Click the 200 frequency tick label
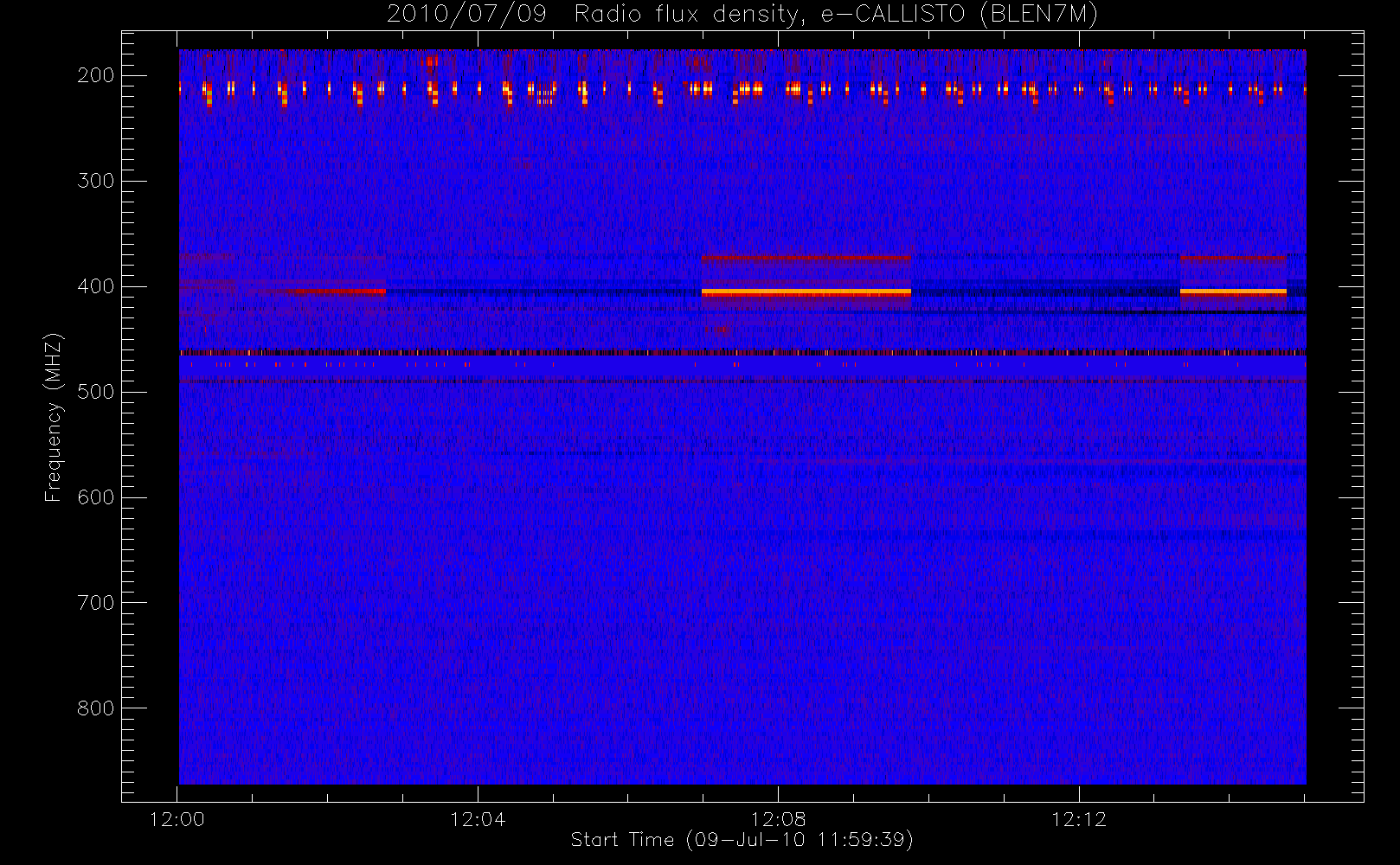 [95, 75]
